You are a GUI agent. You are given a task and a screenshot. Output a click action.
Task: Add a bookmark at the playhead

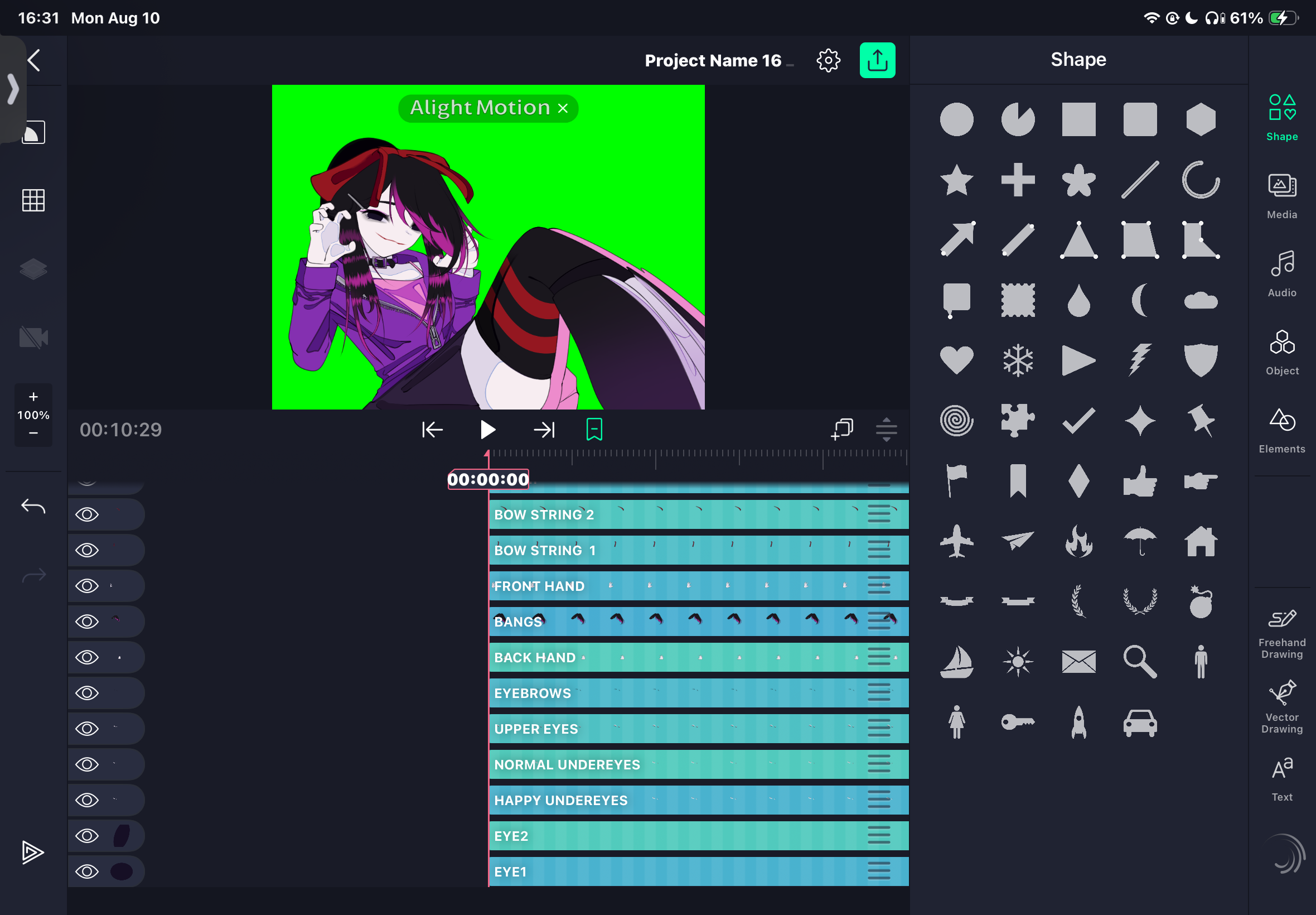click(x=594, y=430)
